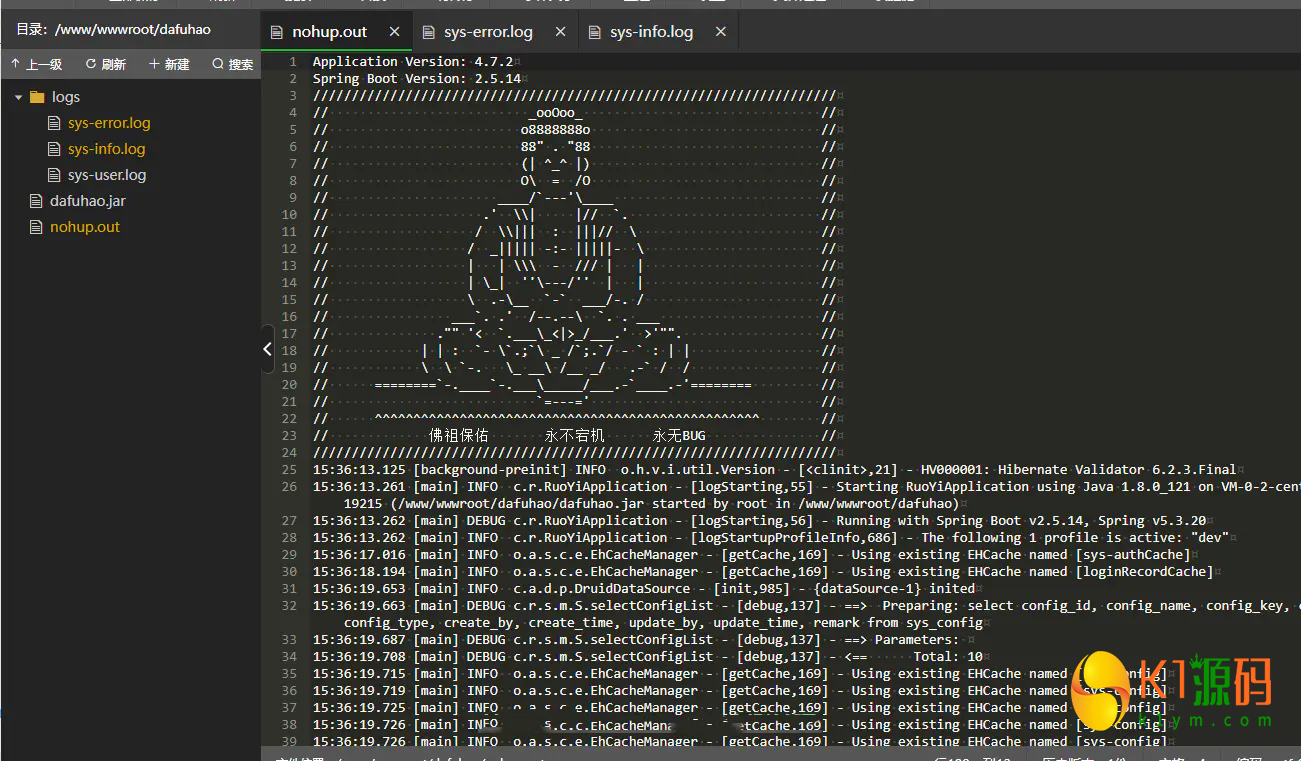Screen dimensions: 1301x761
Task: Click the plus icon for new file
Action: pyautogui.click(x=154, y=64)
